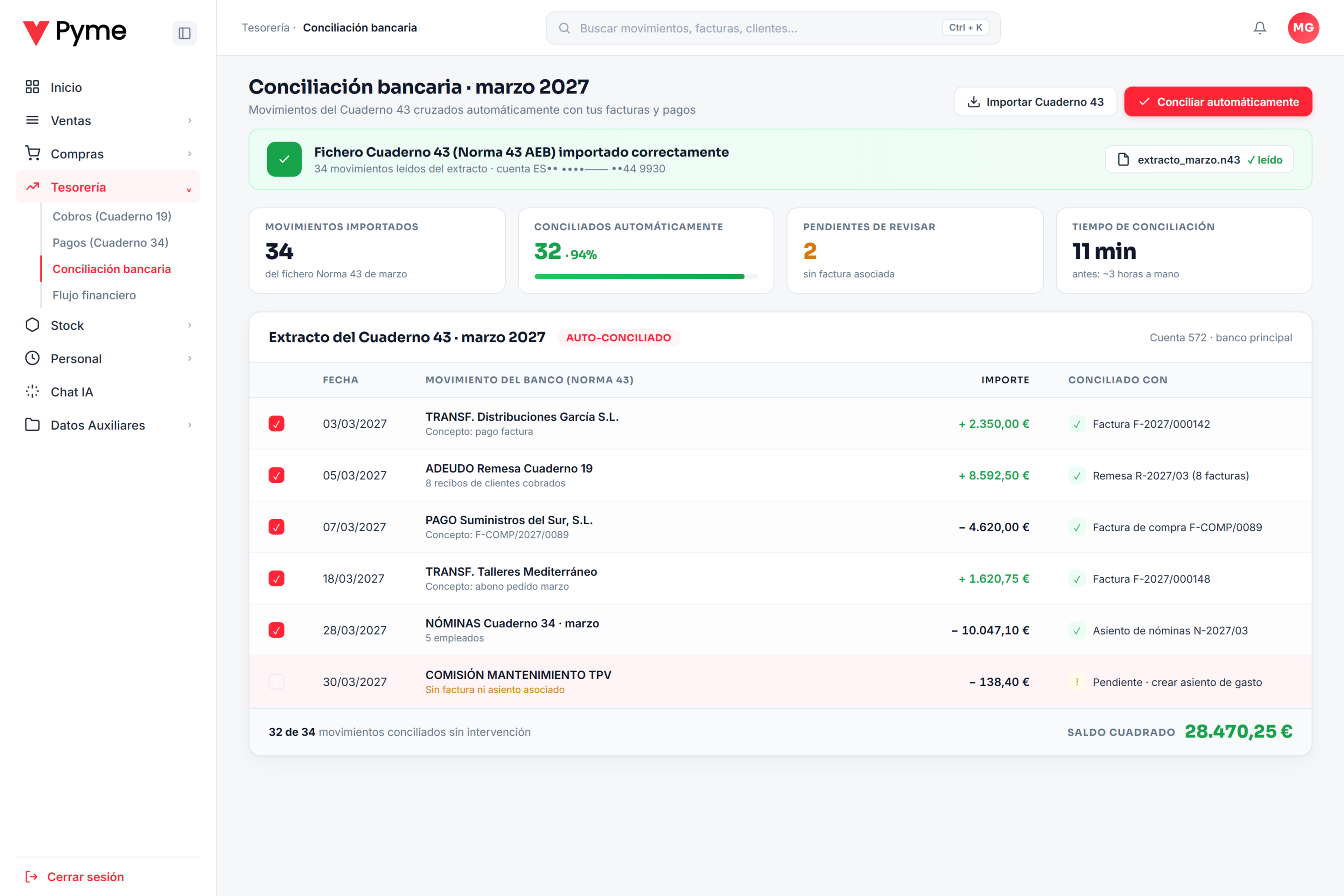Click saldo cuadrado "28.470,25 €"
Image resolution: width=1344 pixels, height=896 pixels.
coord(1238,731)
